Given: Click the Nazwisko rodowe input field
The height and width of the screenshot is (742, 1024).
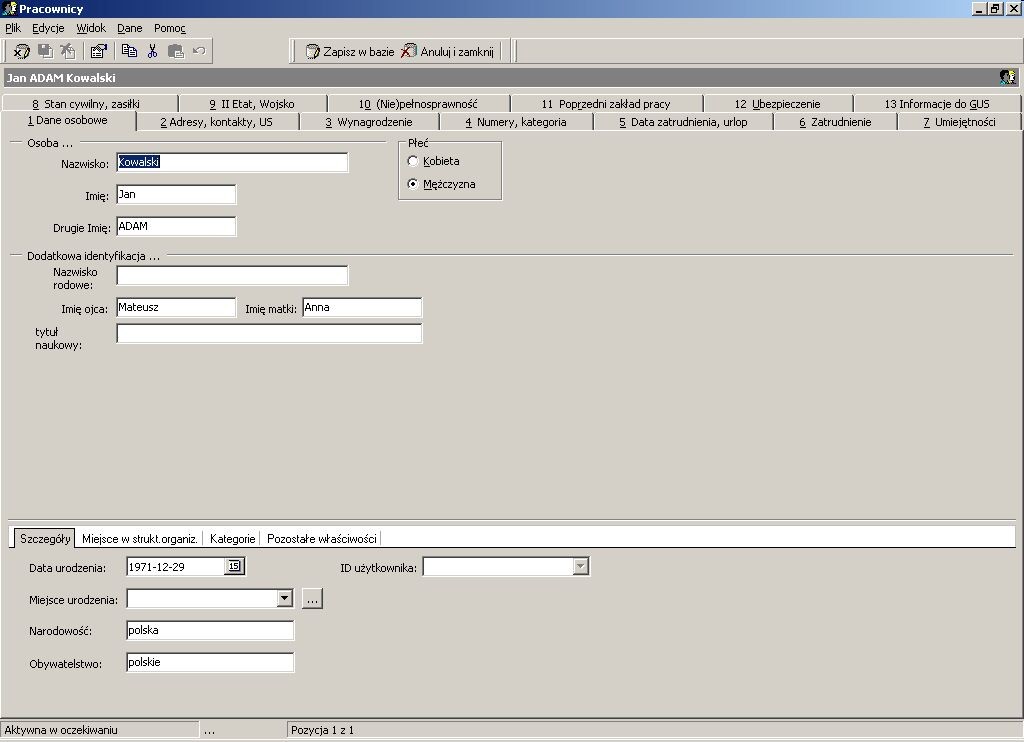Looking at the screenshot, I should [x=232, y=275].
